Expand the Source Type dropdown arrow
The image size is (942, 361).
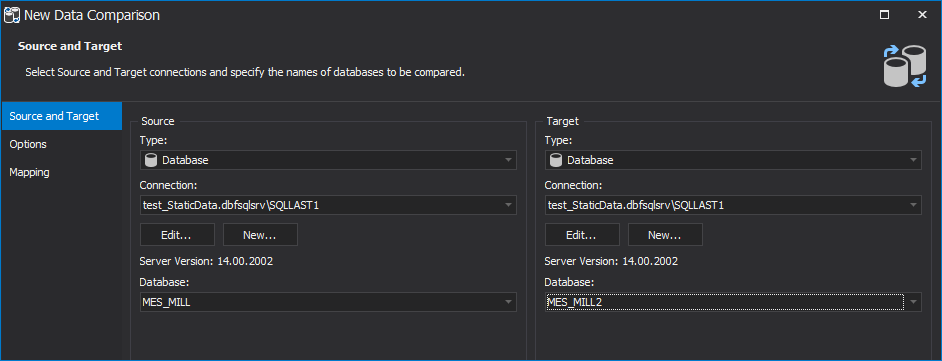tap(508, 160)
